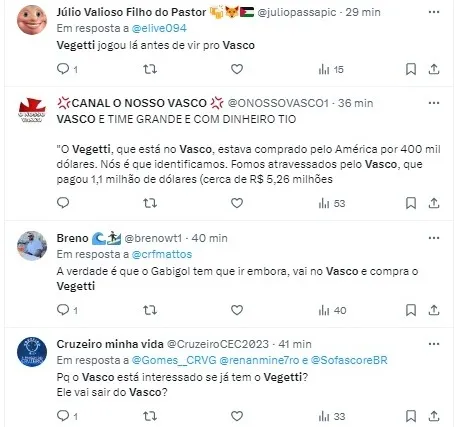454x427 pixels.
Task: Open the @crfmattos profile link
Action: click(162, 254)
